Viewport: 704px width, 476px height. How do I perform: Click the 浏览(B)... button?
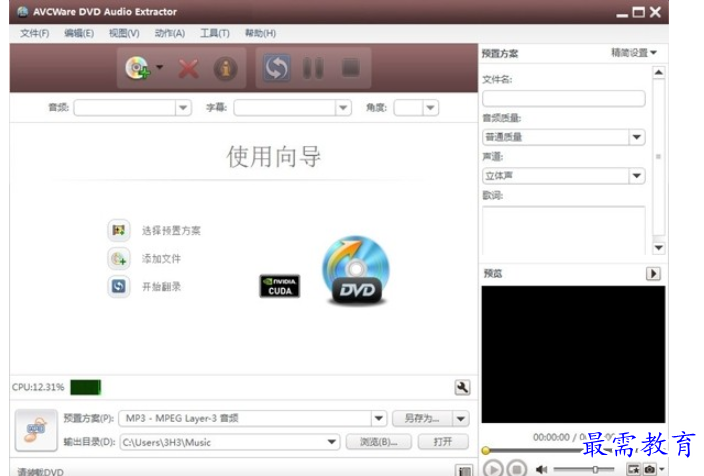click(378, 442)
